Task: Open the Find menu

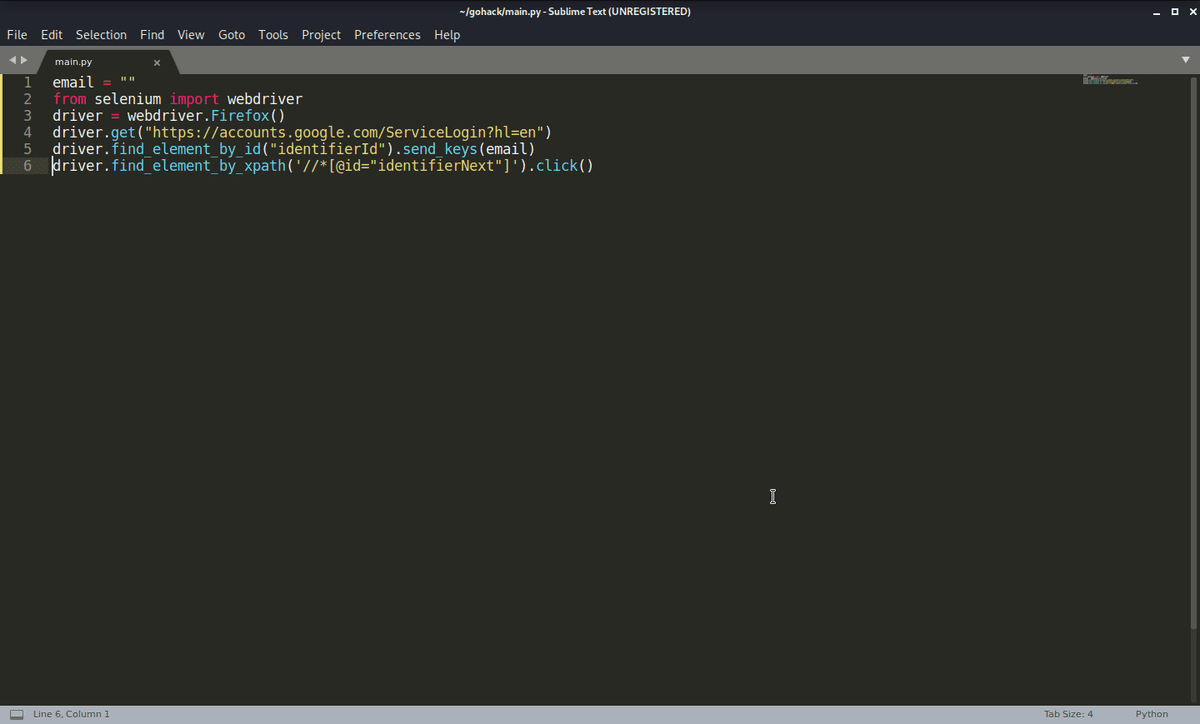Action: pyautogui.click(x=152, y=34)
